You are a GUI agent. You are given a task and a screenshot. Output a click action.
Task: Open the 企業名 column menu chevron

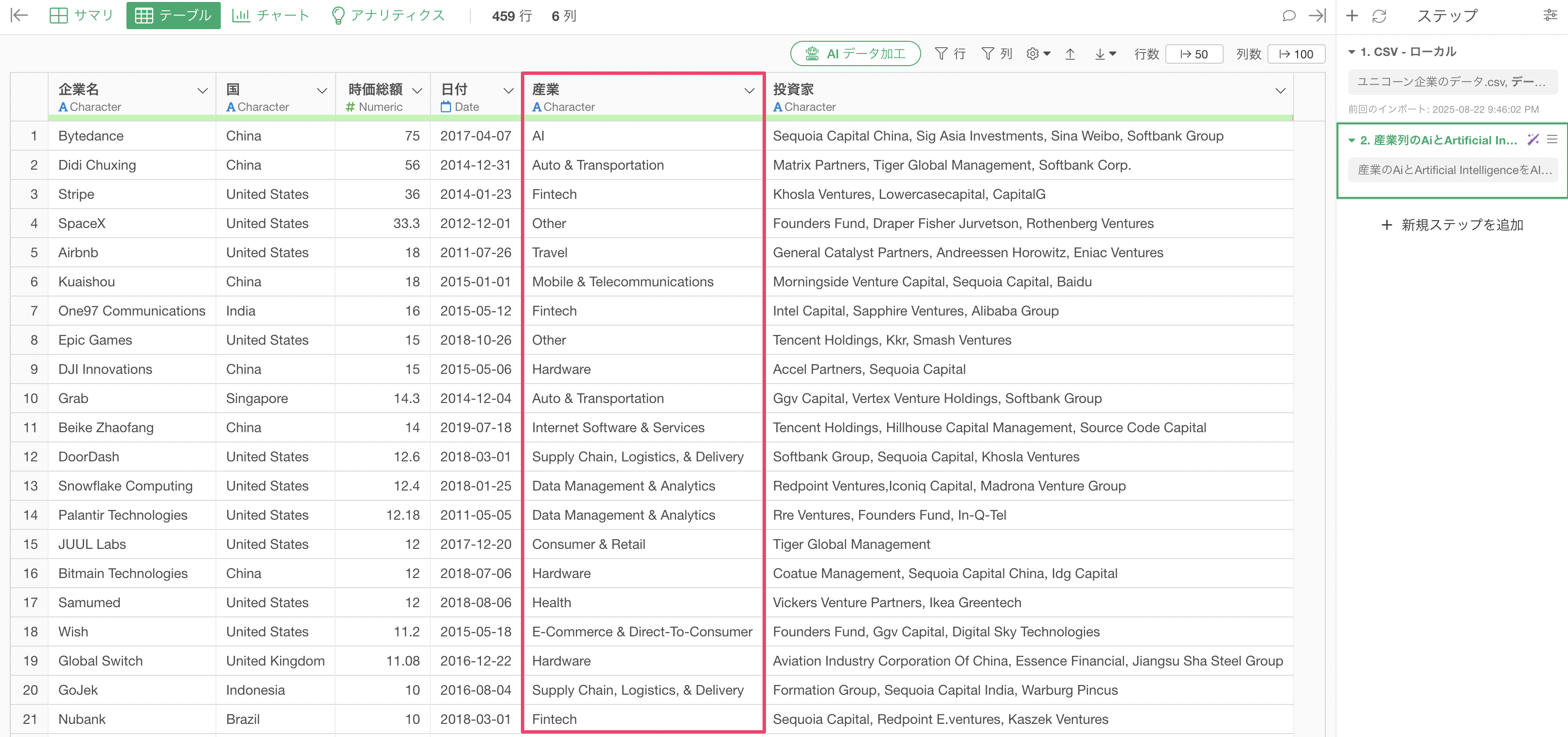tap(203, 91)
